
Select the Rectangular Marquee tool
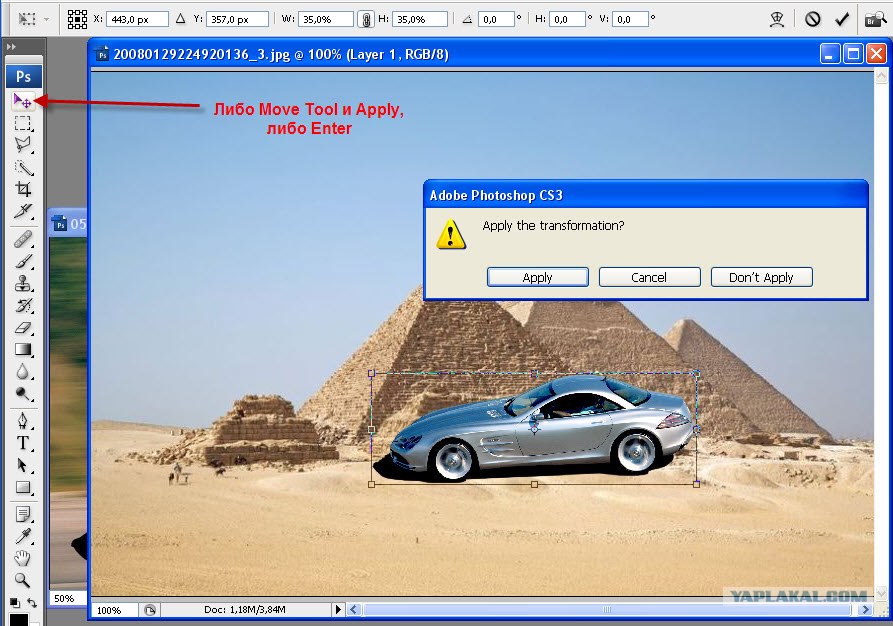23,123
